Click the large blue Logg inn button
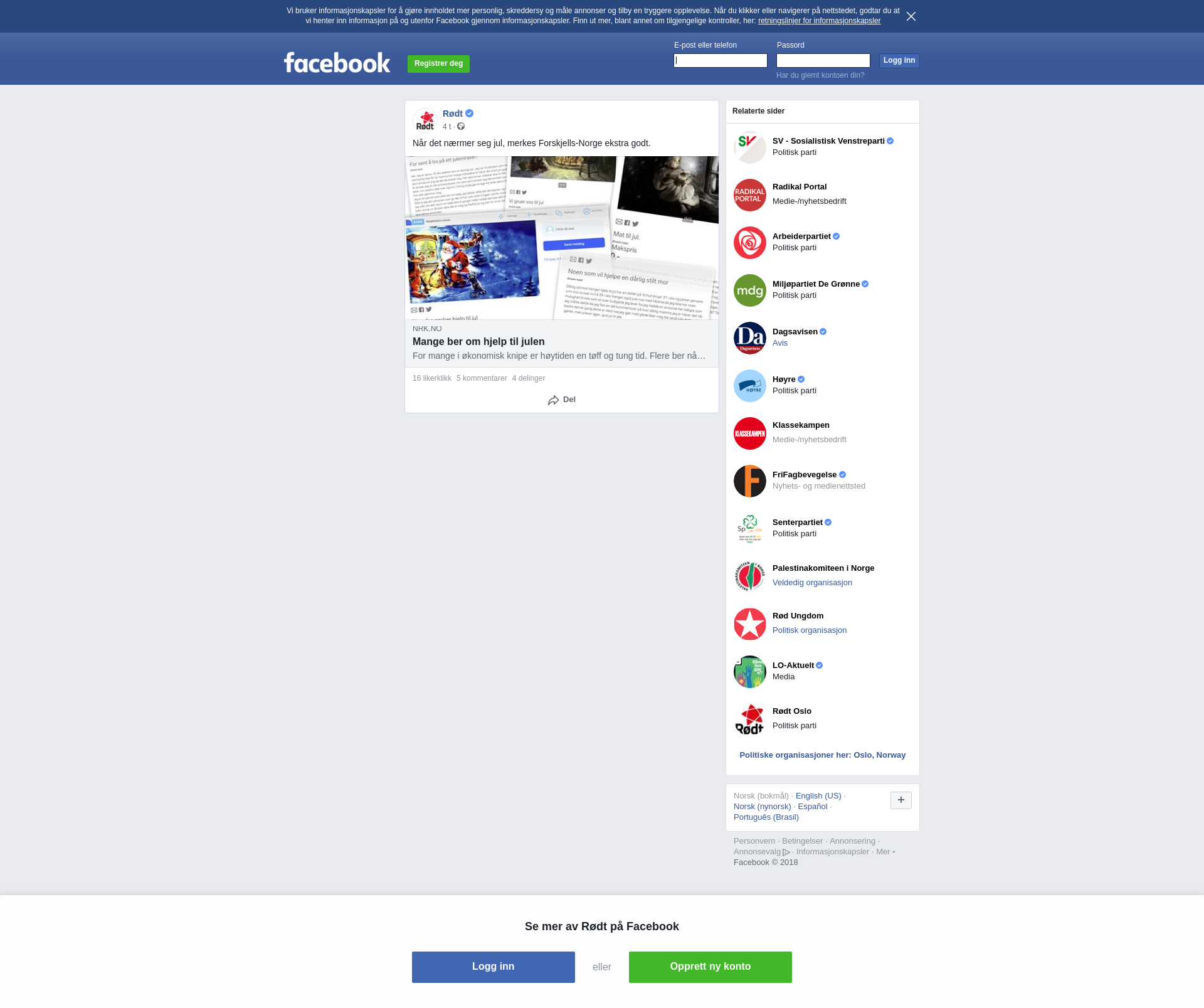Screen dimensions: 1204x1008 click(494, 967)
